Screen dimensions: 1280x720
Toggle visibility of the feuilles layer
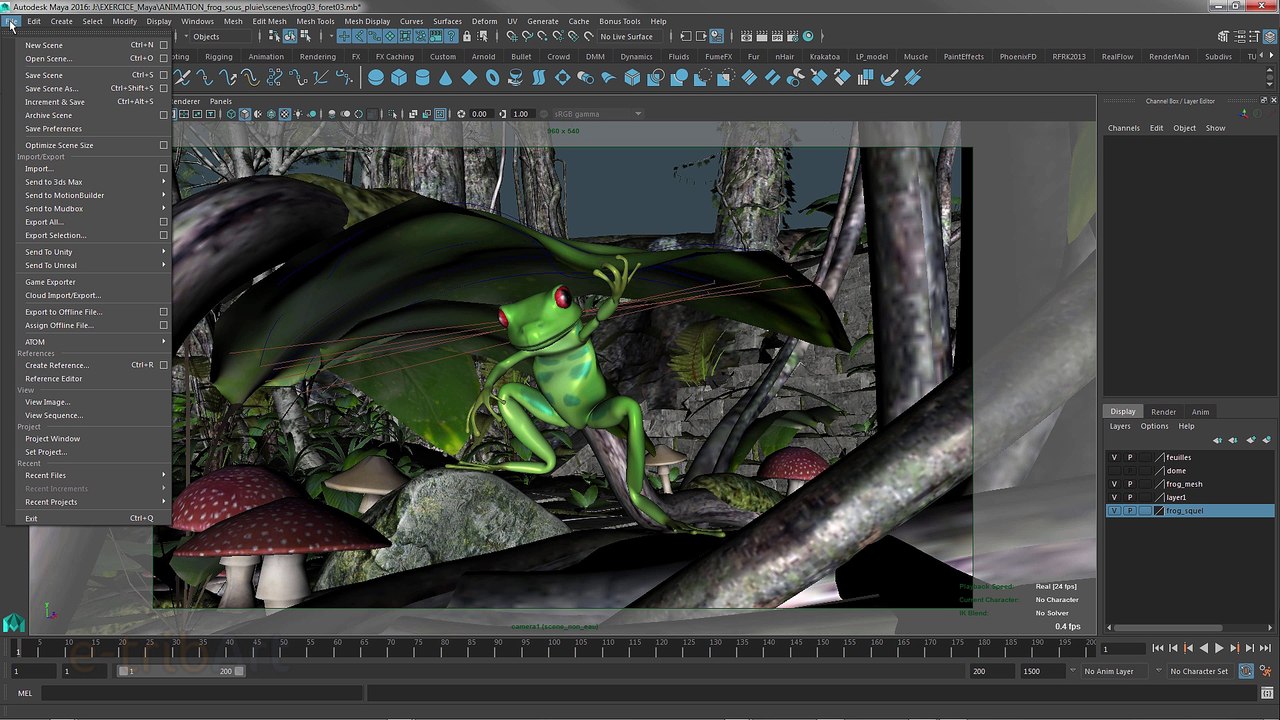tap(1114, 457)
